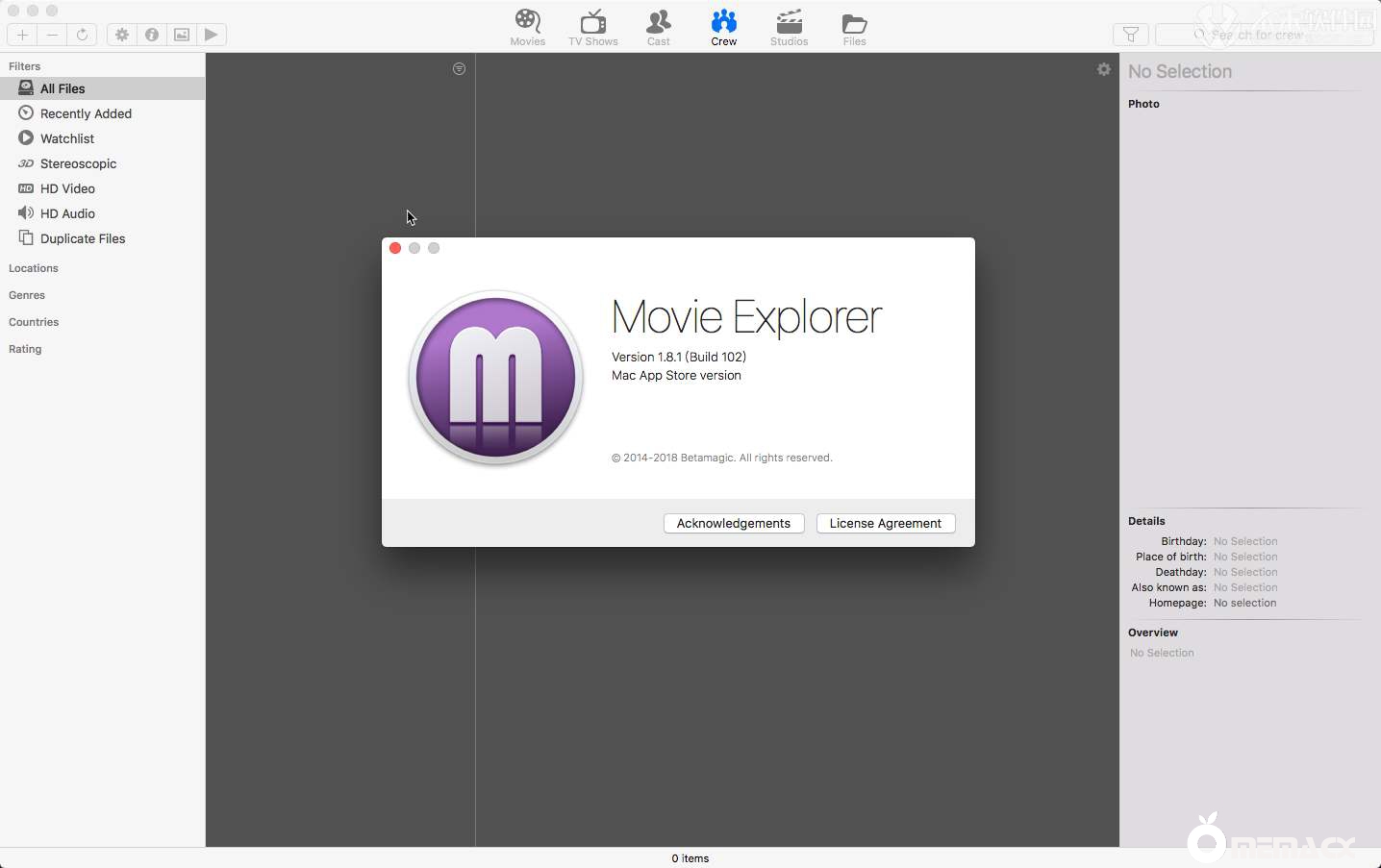1381x868 pixels.
Task: Open the list sort options circle icon
Action: (x=459, y=69)
